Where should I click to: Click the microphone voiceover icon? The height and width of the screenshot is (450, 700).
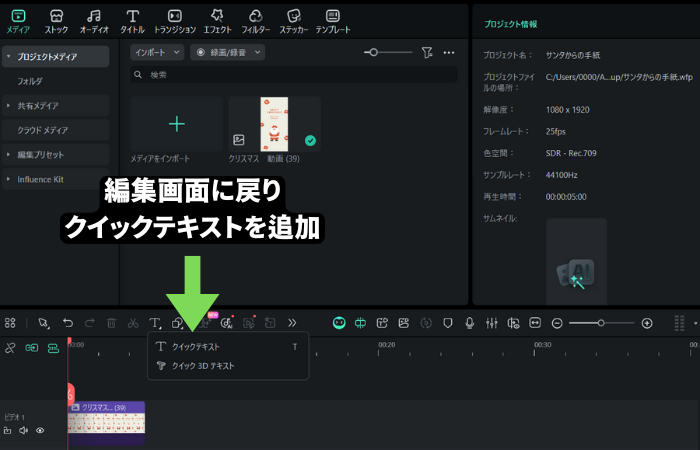pyautogui.click(x=470, y=323)
